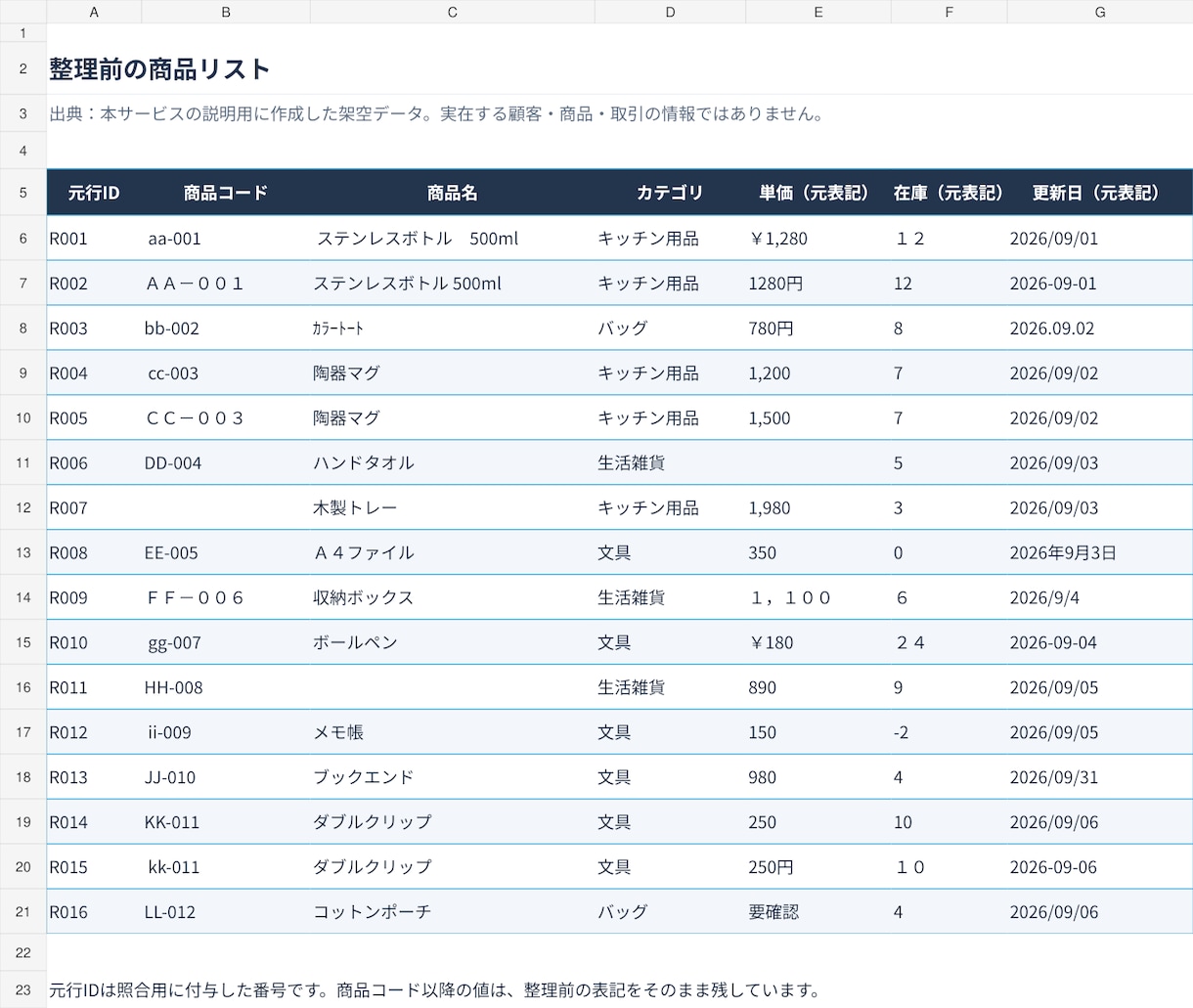The image size is (1193, 1008).
Task: Select column header C
Action: (453, 12)
